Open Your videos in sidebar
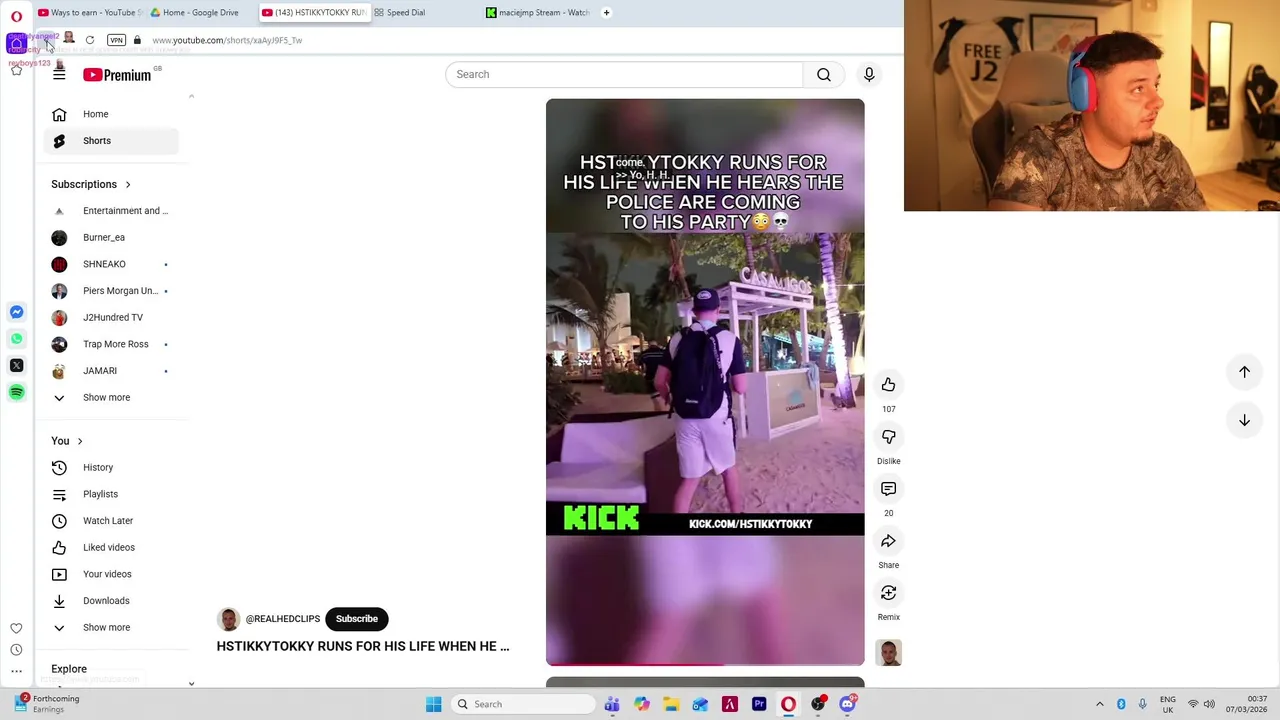1280x720 pixels. pos(111,574)
